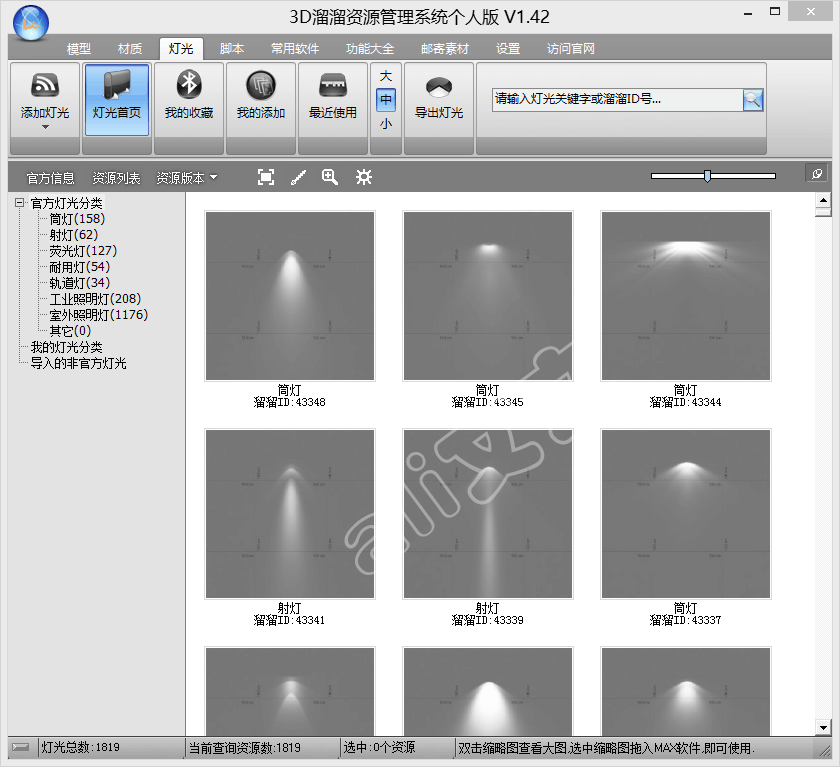Click the fullscreen frame toolbar icon
Viewport: 840px width, 767px height.
click(266, 177)
